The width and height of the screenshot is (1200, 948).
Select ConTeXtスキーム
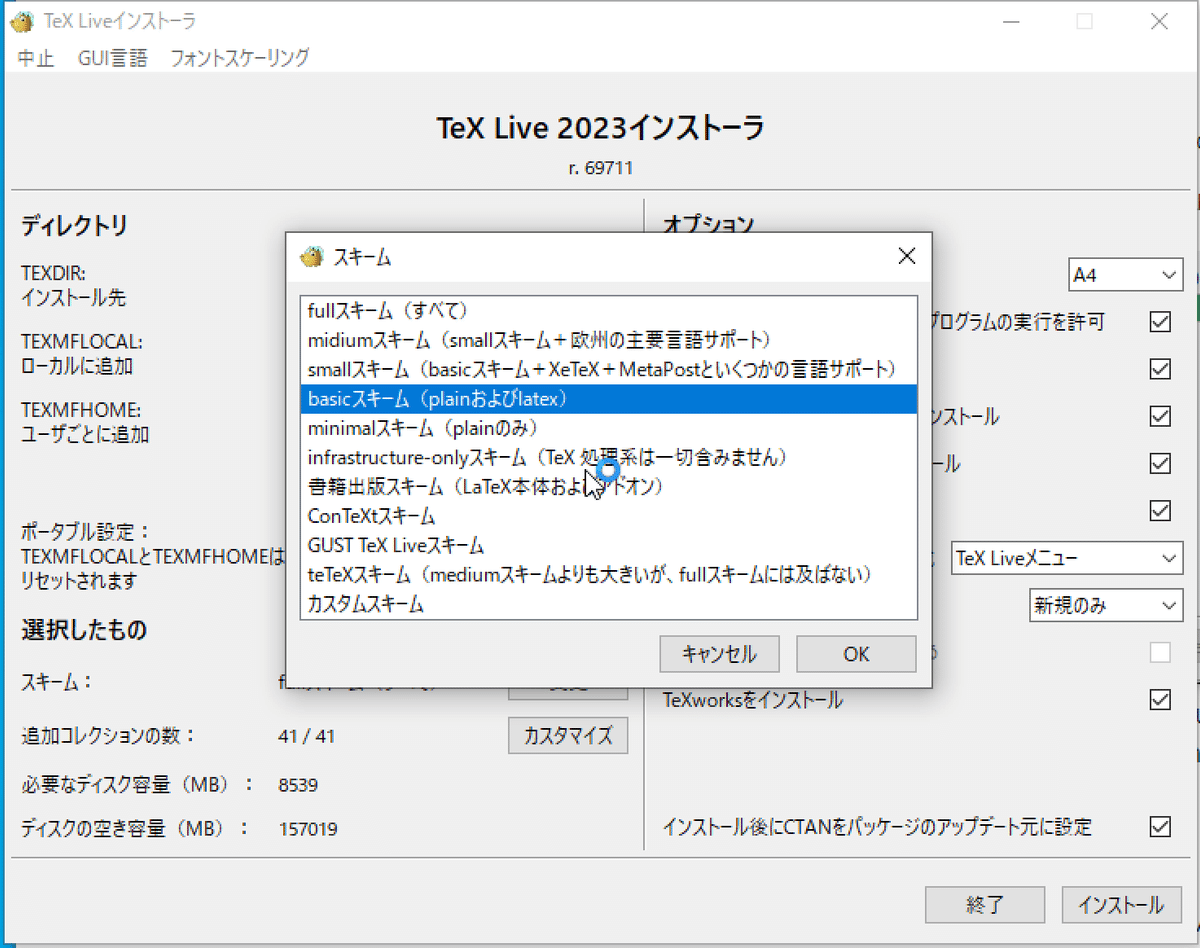(x=608, y=517)
